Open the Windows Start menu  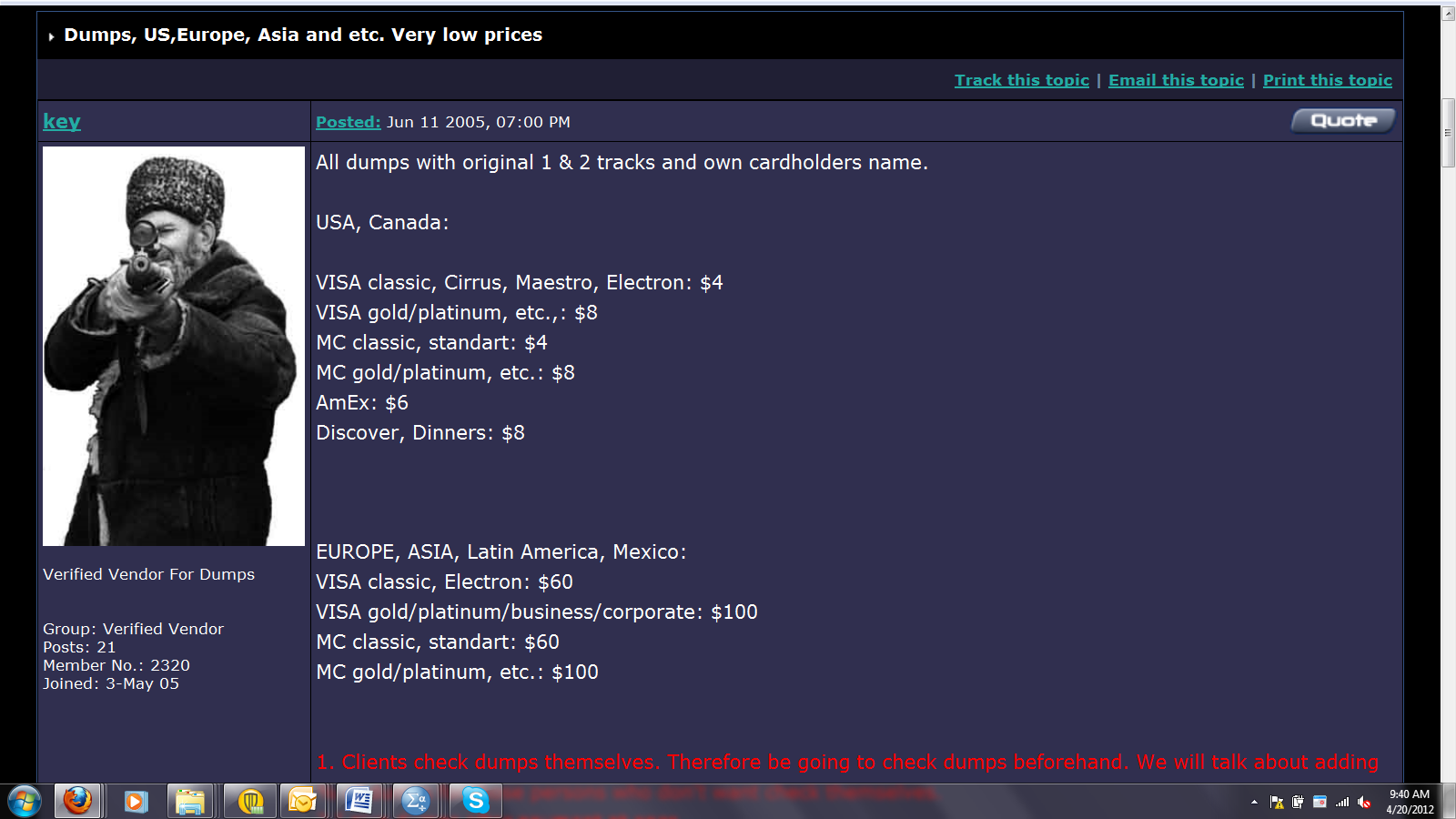(25, 801)
